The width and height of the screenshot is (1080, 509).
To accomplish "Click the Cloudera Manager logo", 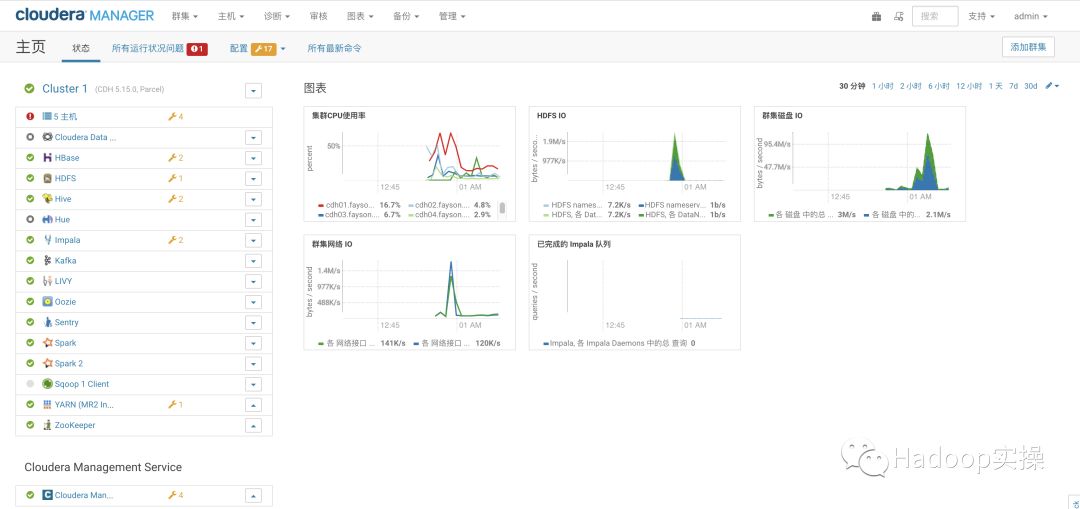I will [85, 15].
